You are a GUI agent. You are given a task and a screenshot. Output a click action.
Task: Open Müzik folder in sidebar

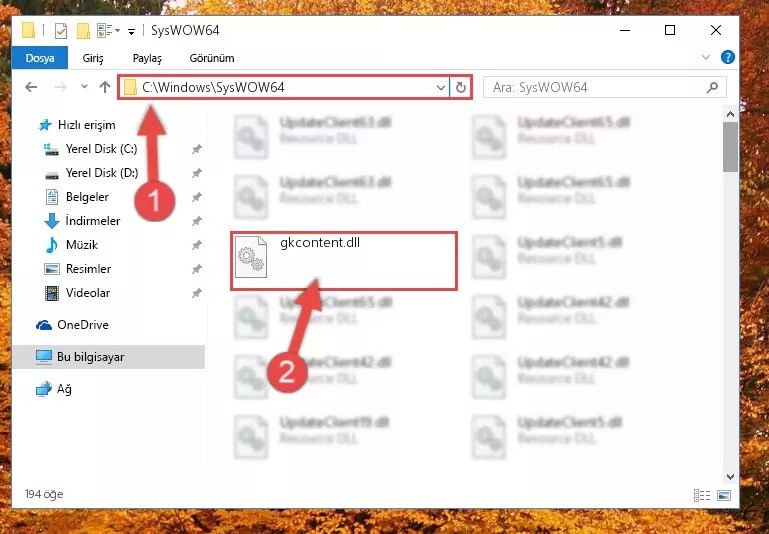(81, 245)
